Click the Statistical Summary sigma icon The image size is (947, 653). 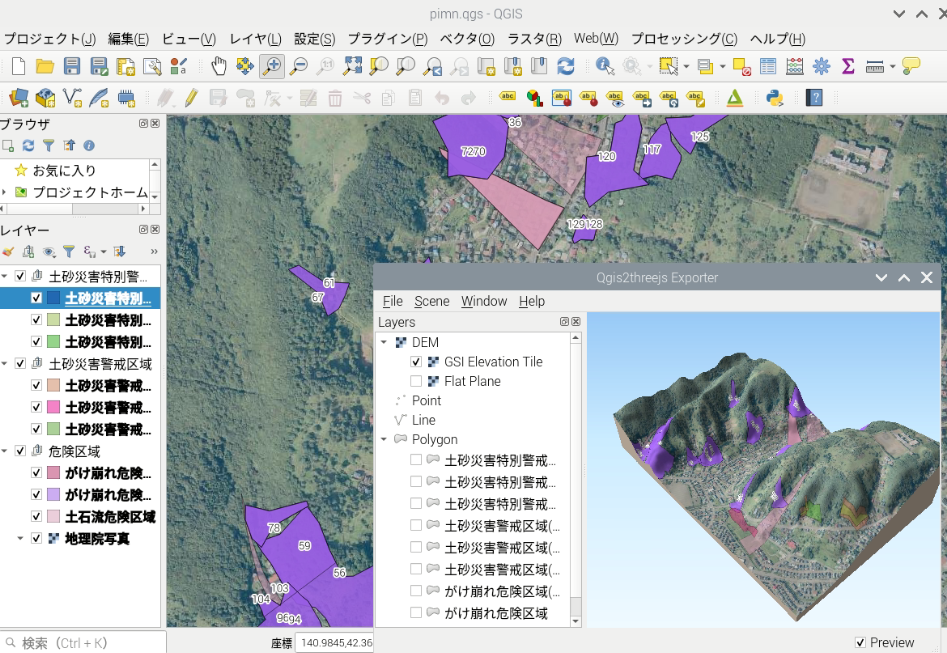(x=848, y=67)
